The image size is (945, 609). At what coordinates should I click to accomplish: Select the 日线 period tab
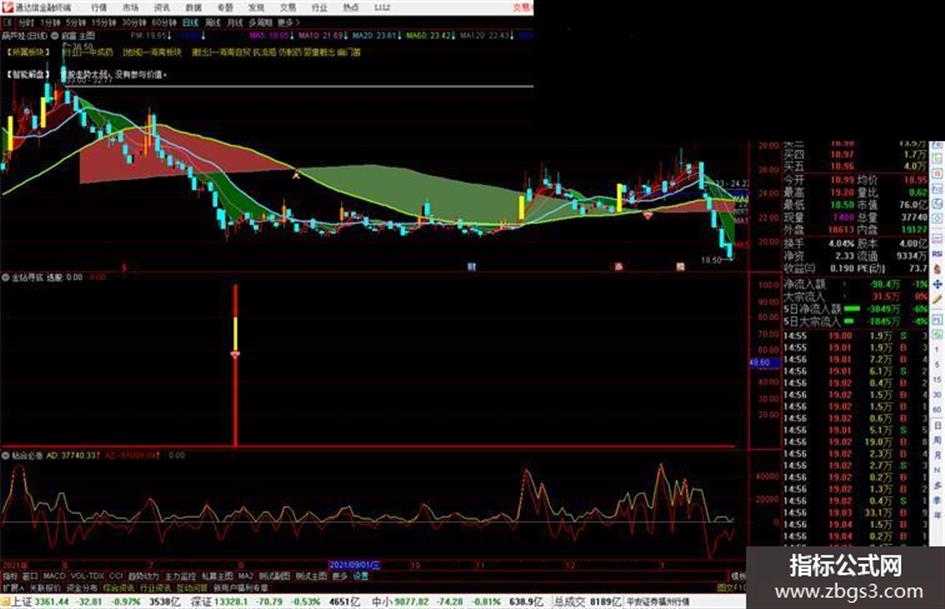click(190, 22)
